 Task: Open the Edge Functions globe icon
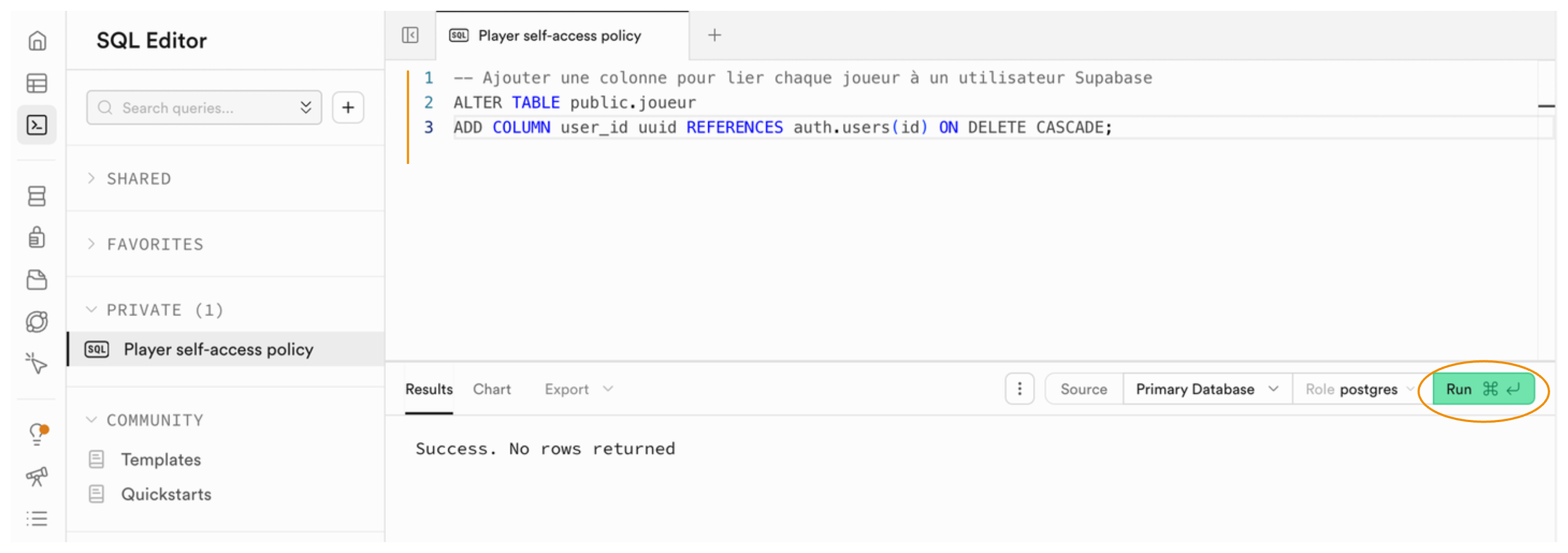(37, 322)
